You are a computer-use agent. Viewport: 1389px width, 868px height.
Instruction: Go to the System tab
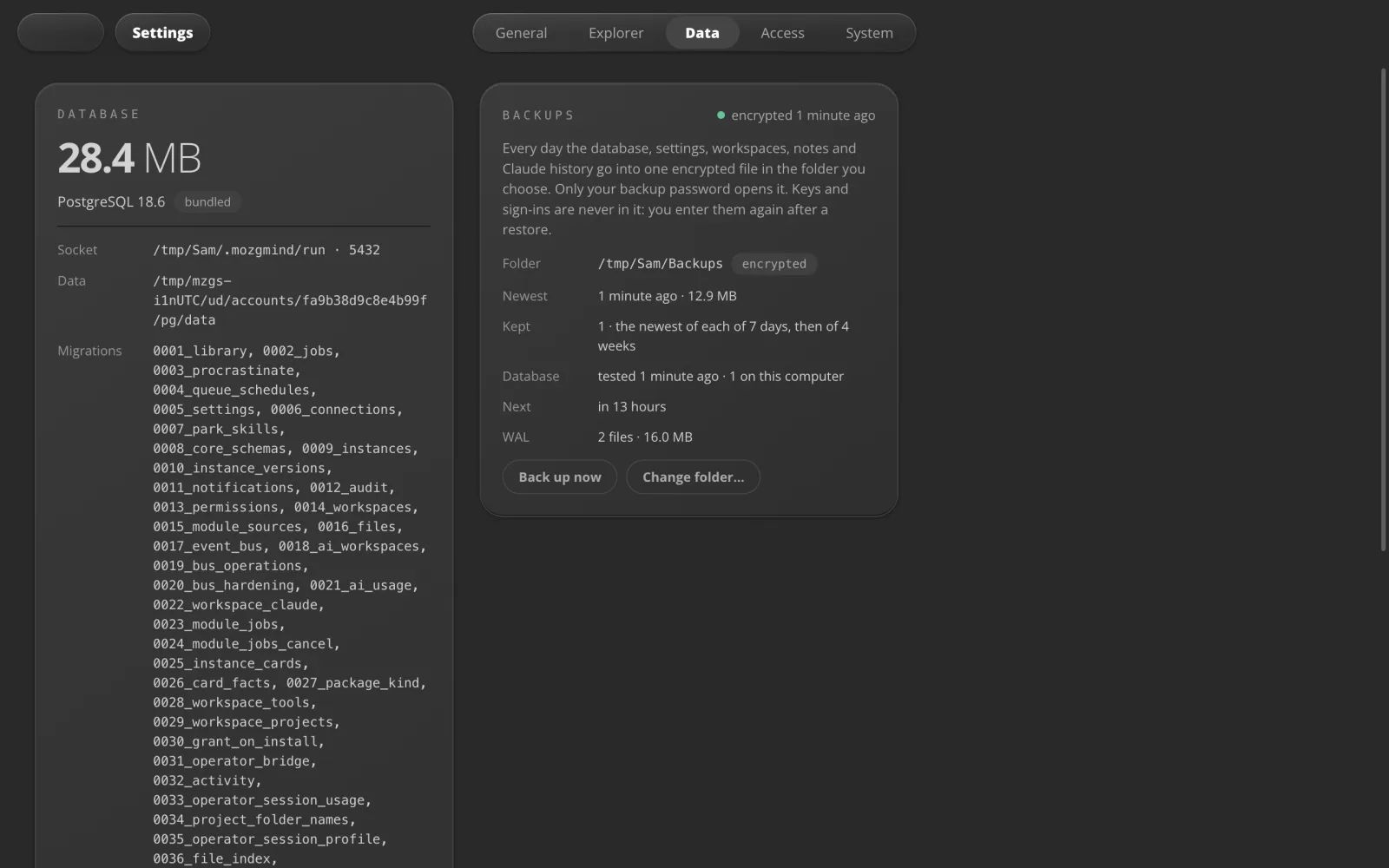tap(869, 33)
